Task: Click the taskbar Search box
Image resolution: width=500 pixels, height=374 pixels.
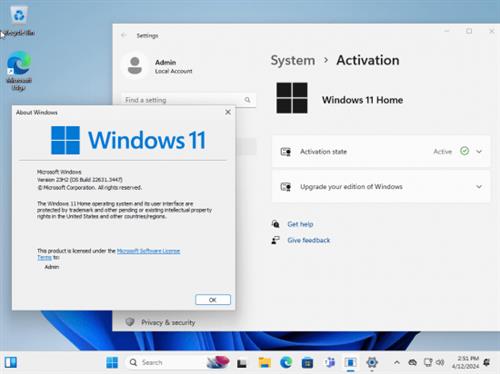Action: coord(165,362)
